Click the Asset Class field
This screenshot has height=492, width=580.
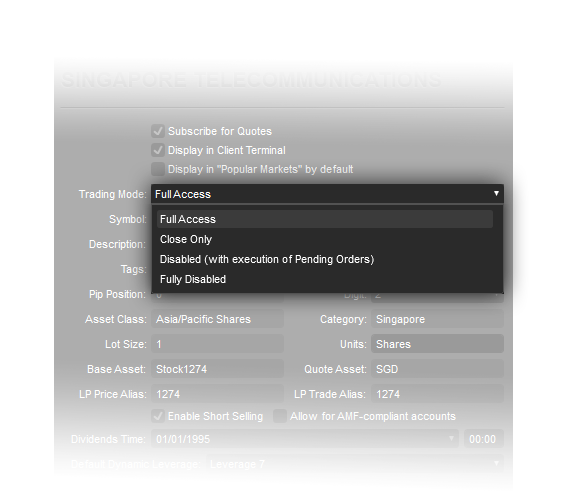[218, 319]
